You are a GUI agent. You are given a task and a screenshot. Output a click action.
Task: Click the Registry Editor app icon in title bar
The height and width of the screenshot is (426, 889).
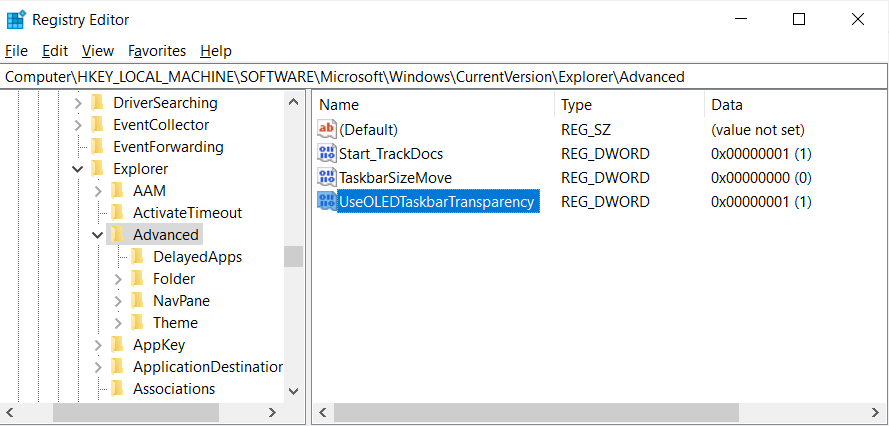(x=16, y=19)
